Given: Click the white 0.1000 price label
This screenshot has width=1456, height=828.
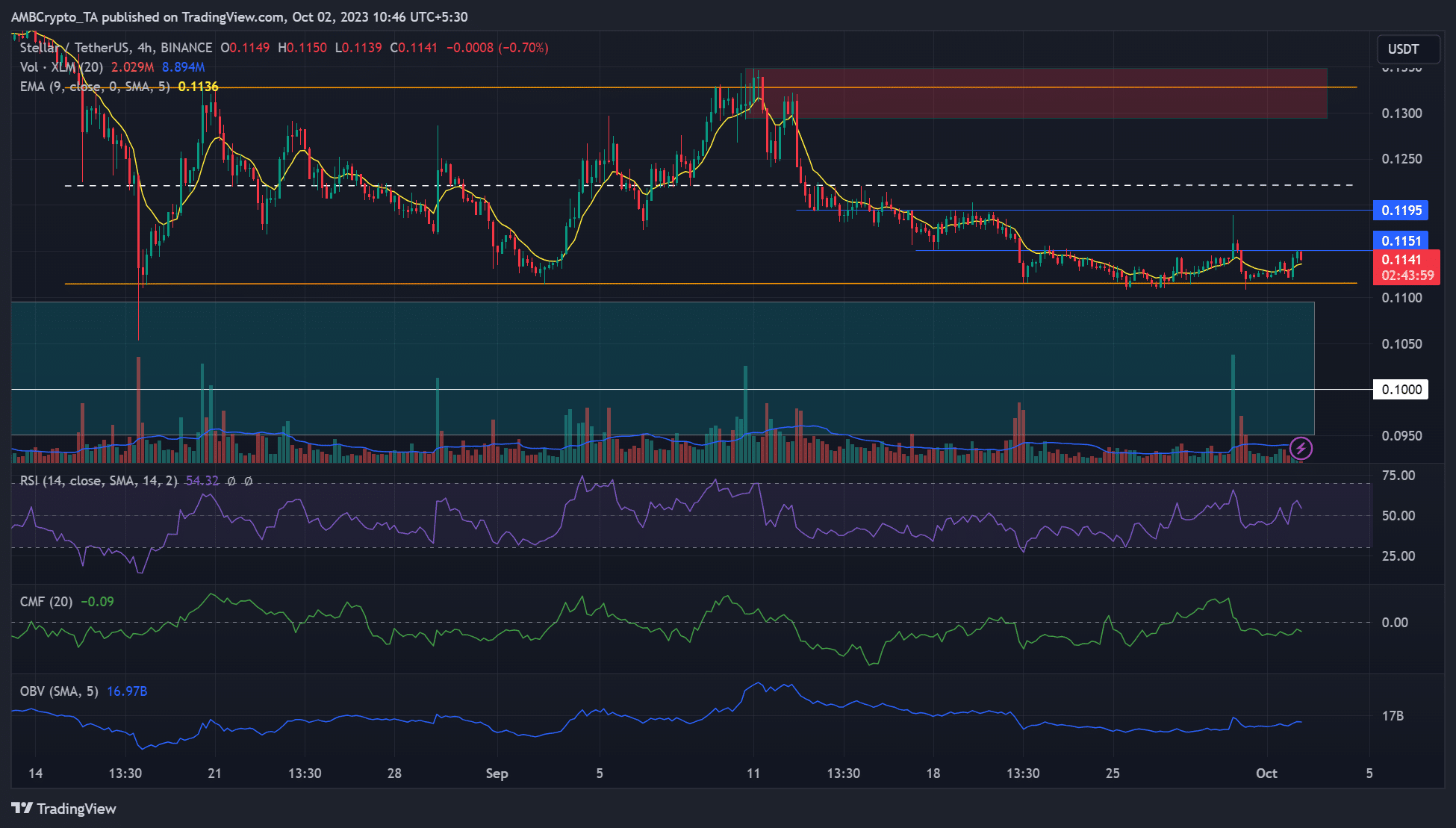Looking at the screenshot, I should (x=1401, y=389).
